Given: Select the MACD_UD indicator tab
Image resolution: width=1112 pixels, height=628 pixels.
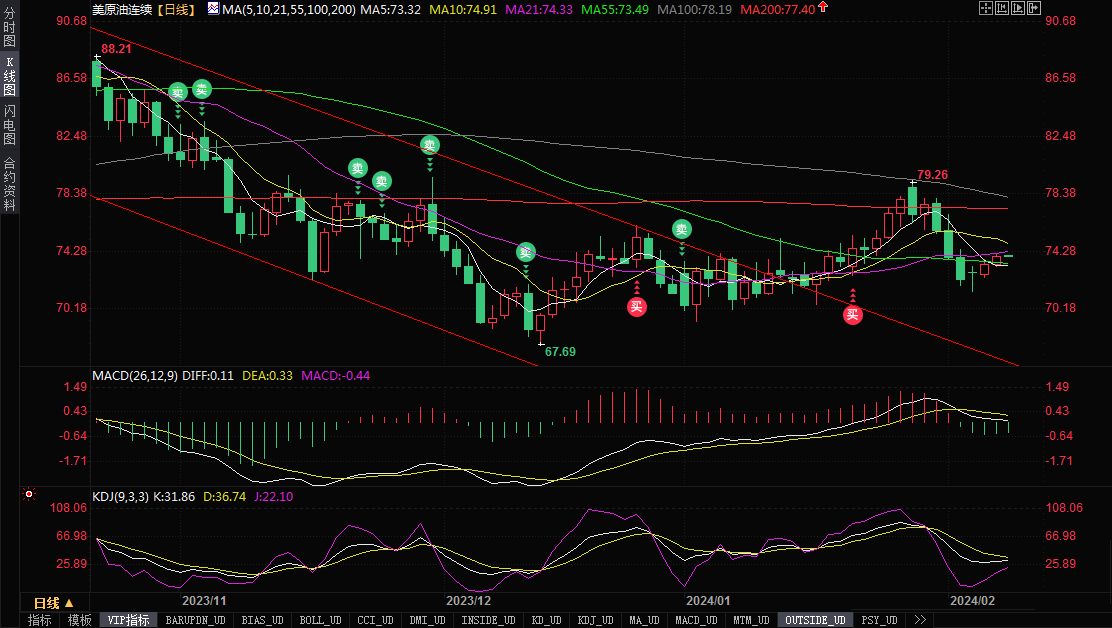Looking at the screenshot, I should point(694,620).
